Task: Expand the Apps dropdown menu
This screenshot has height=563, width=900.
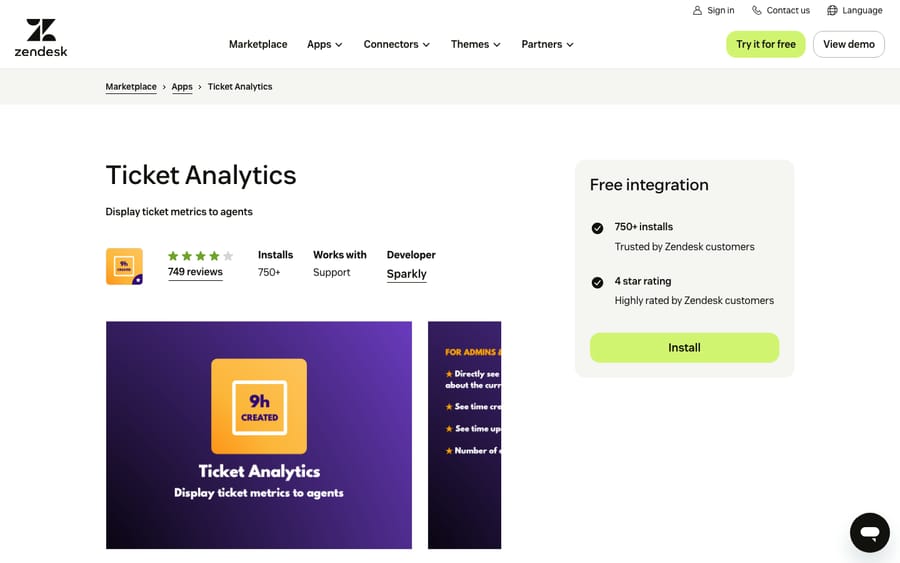Action: point(324,44)
